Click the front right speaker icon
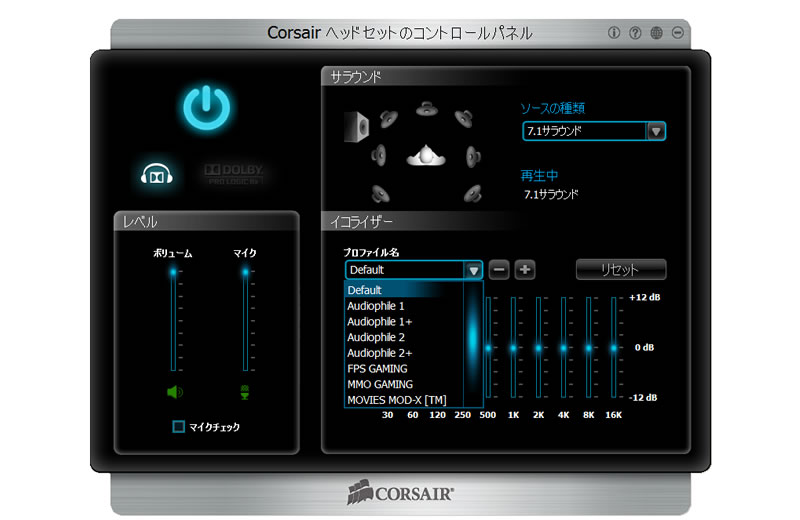Screen dimensions: 800x520 pyautogui.click(x=464, y=119)
